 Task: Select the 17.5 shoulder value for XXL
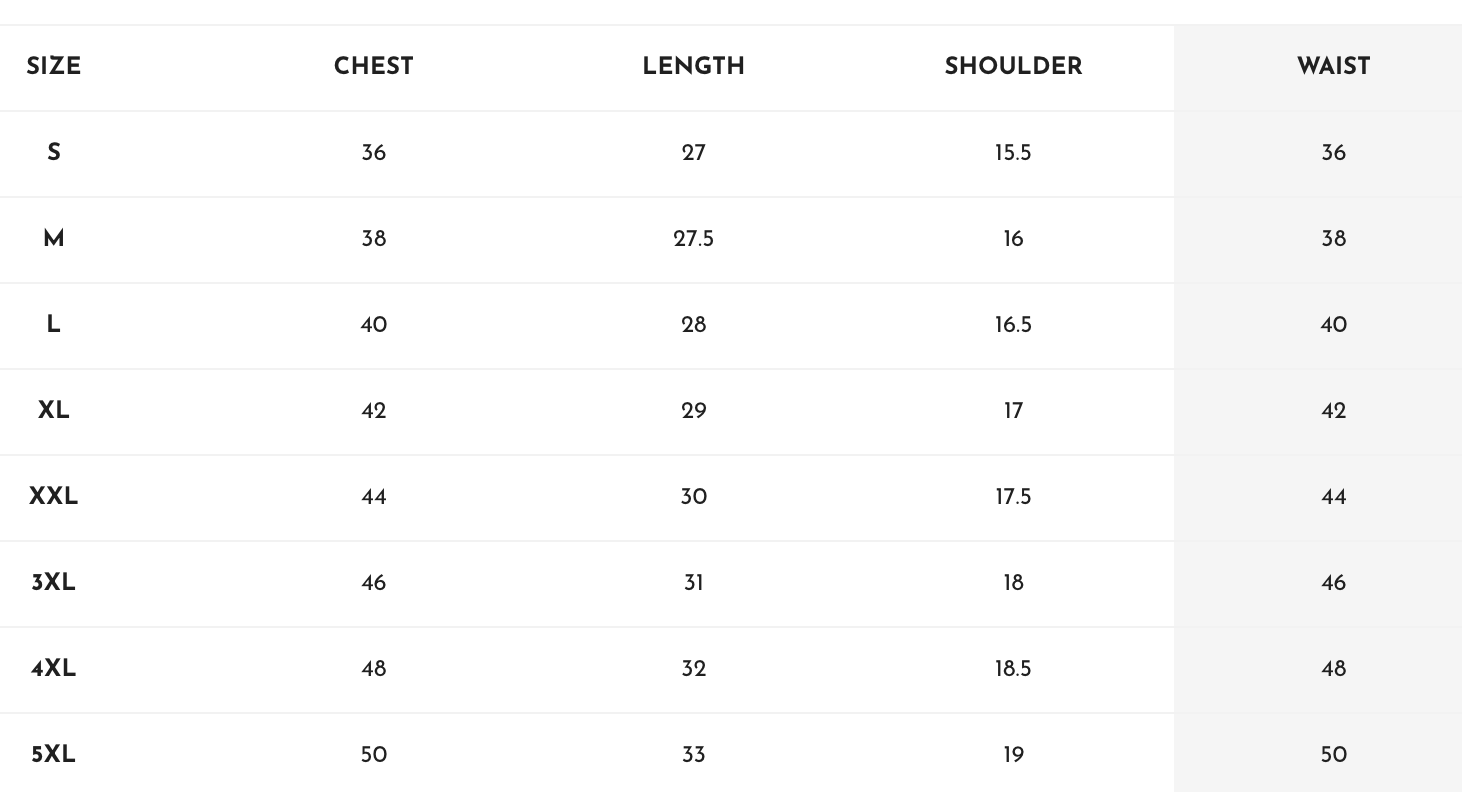[1013, 497]
